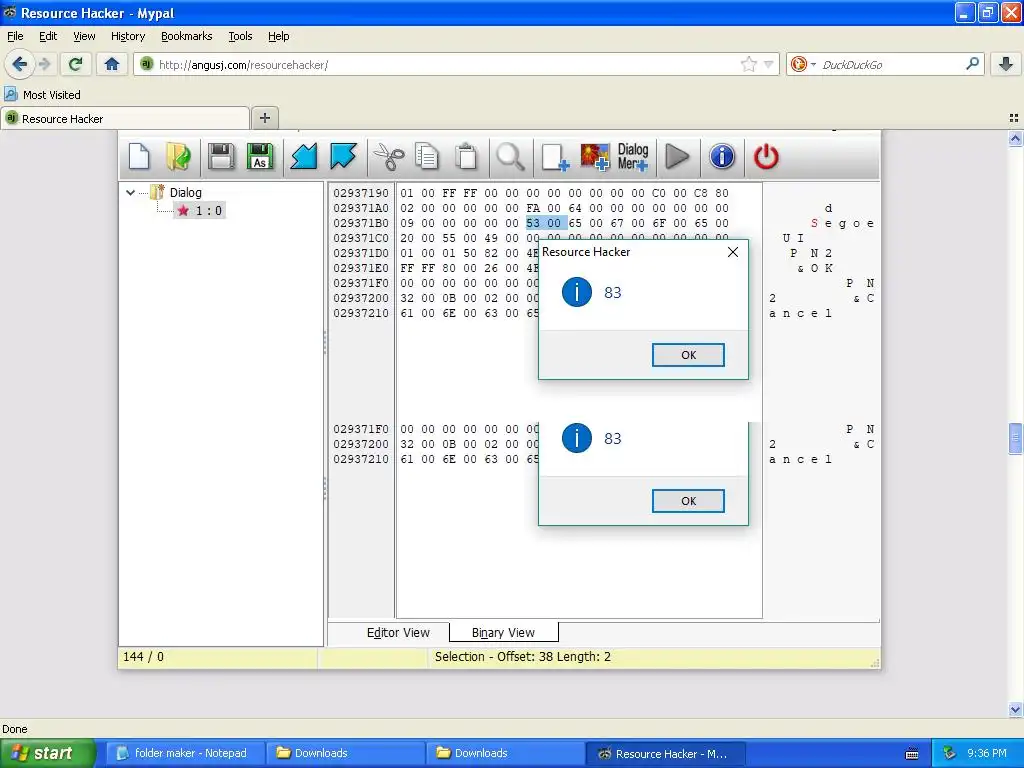The height and width of the screenshot is (768, 1024).
Task: Open the URL history dropdown arrow
Action: pyautogui.click(x=769, y=64)
